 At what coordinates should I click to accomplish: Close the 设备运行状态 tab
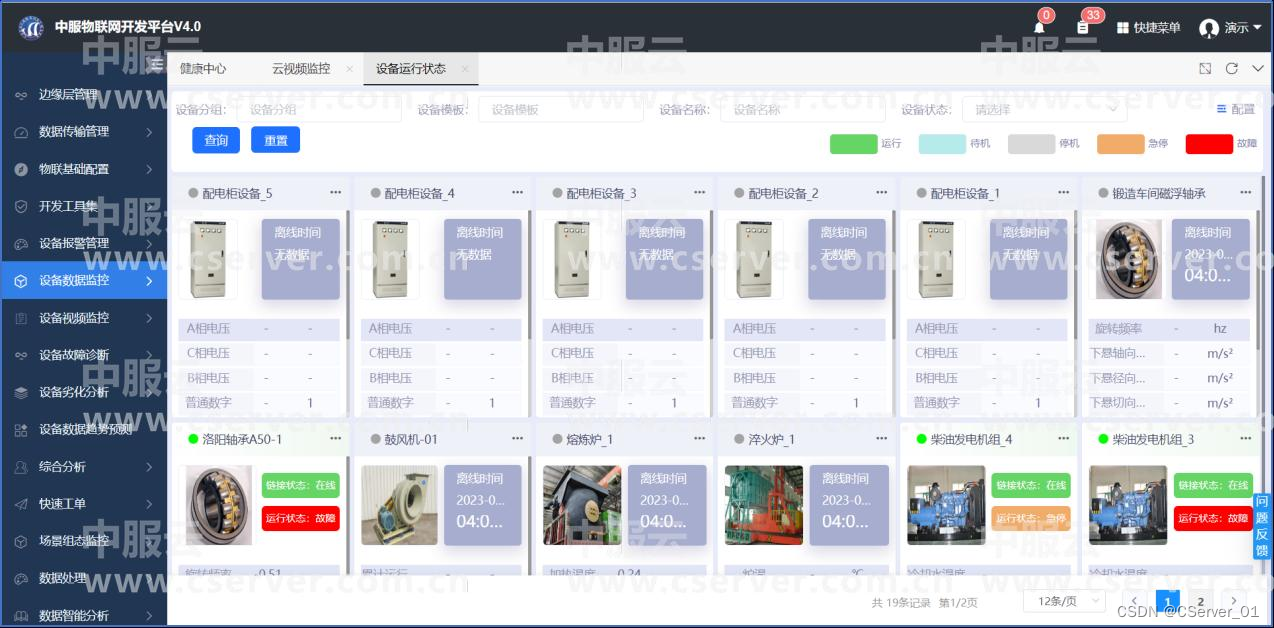[x=465, y=69]
